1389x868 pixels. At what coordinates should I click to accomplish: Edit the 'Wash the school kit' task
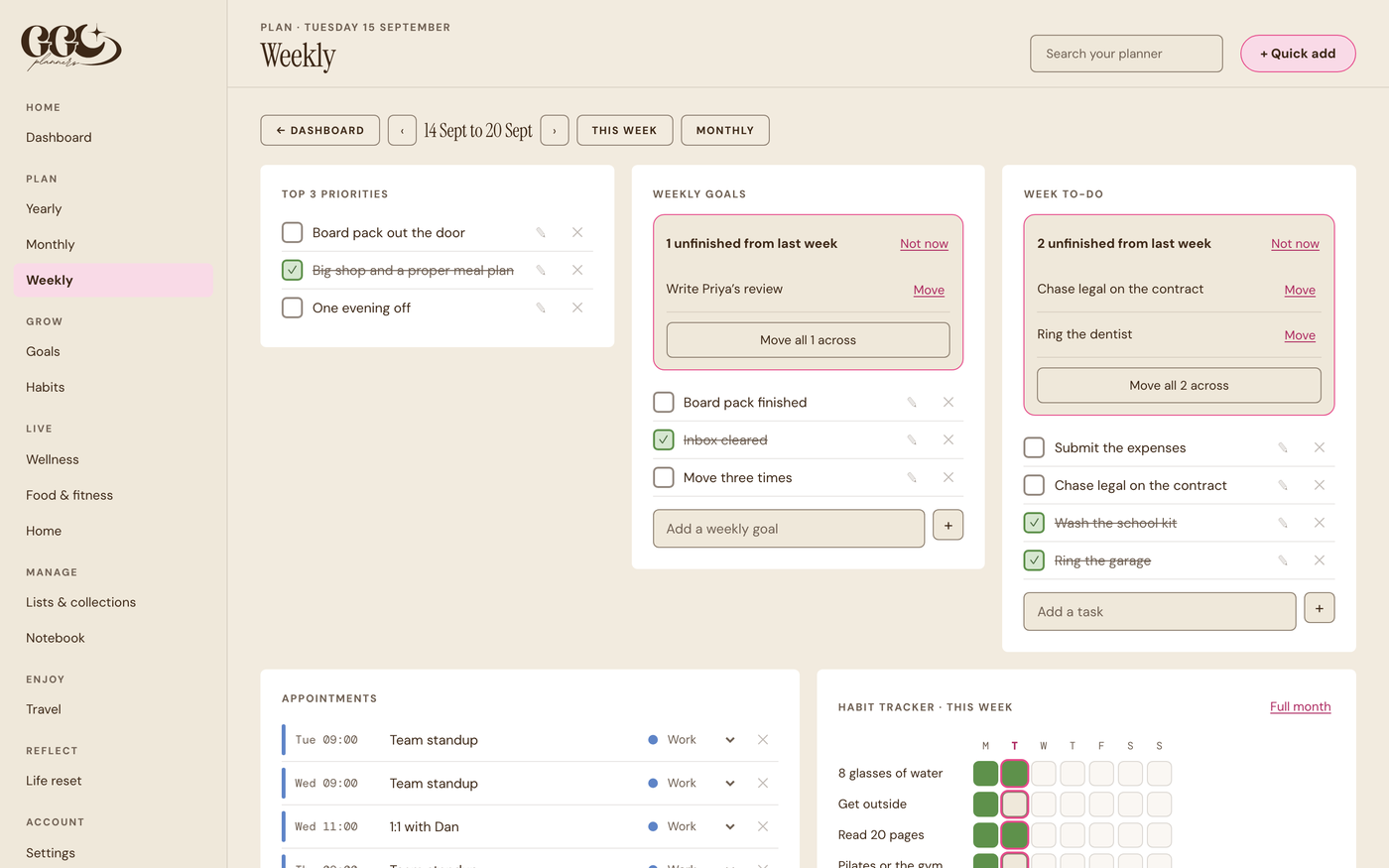pyautogui.click(x=1283, y=523)
